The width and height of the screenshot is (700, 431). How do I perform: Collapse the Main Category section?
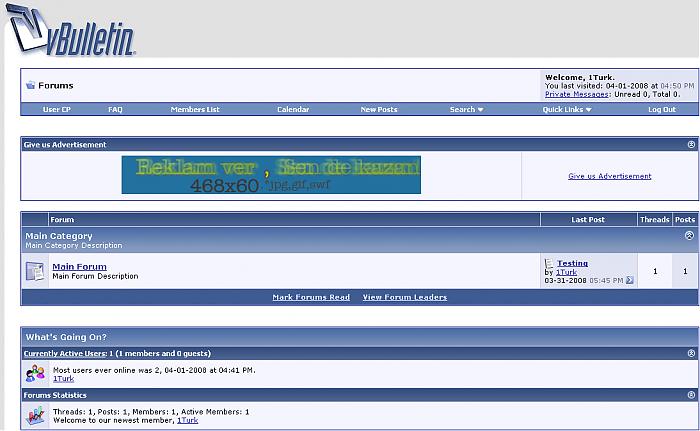689,236
